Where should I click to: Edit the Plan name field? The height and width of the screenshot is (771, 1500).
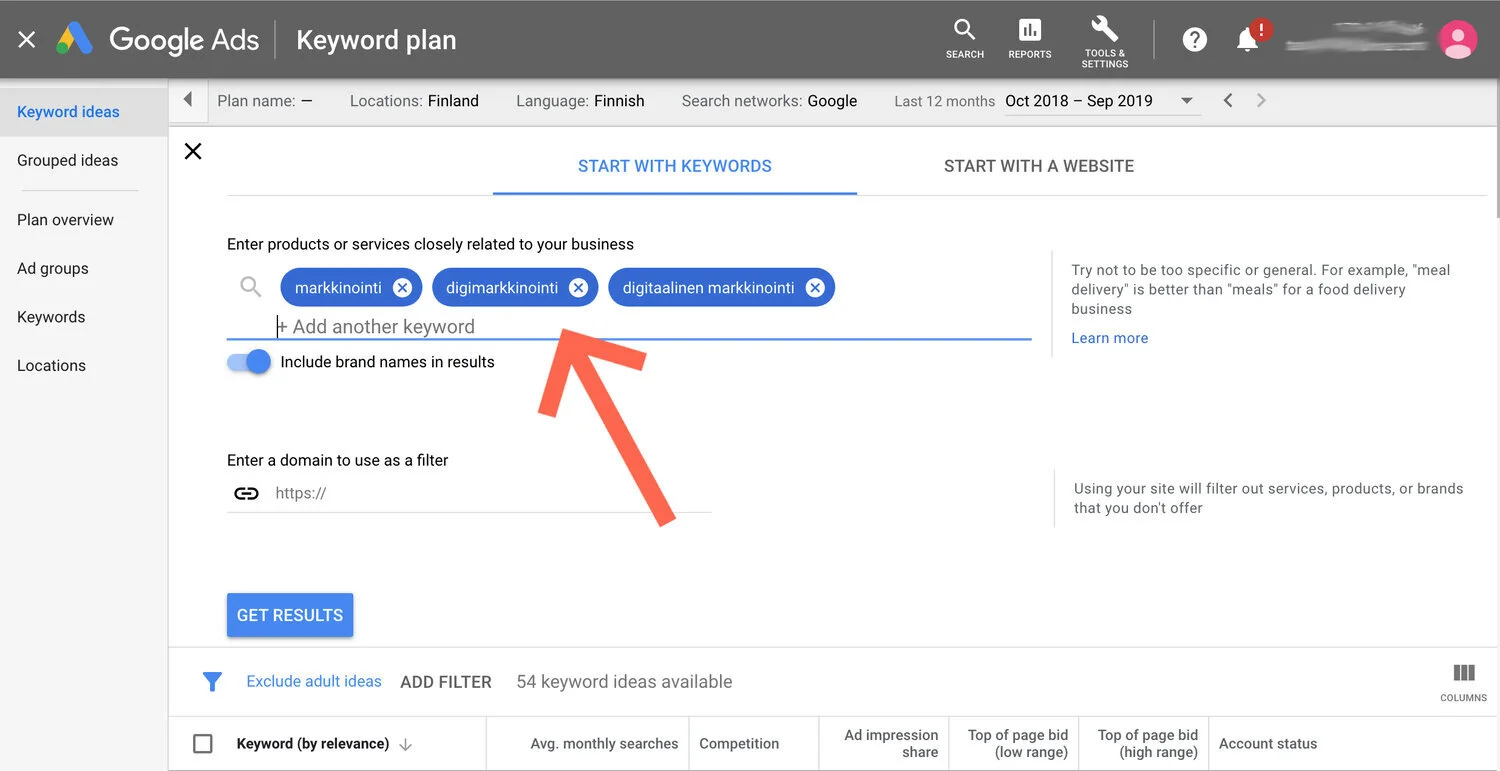[265, 101]
